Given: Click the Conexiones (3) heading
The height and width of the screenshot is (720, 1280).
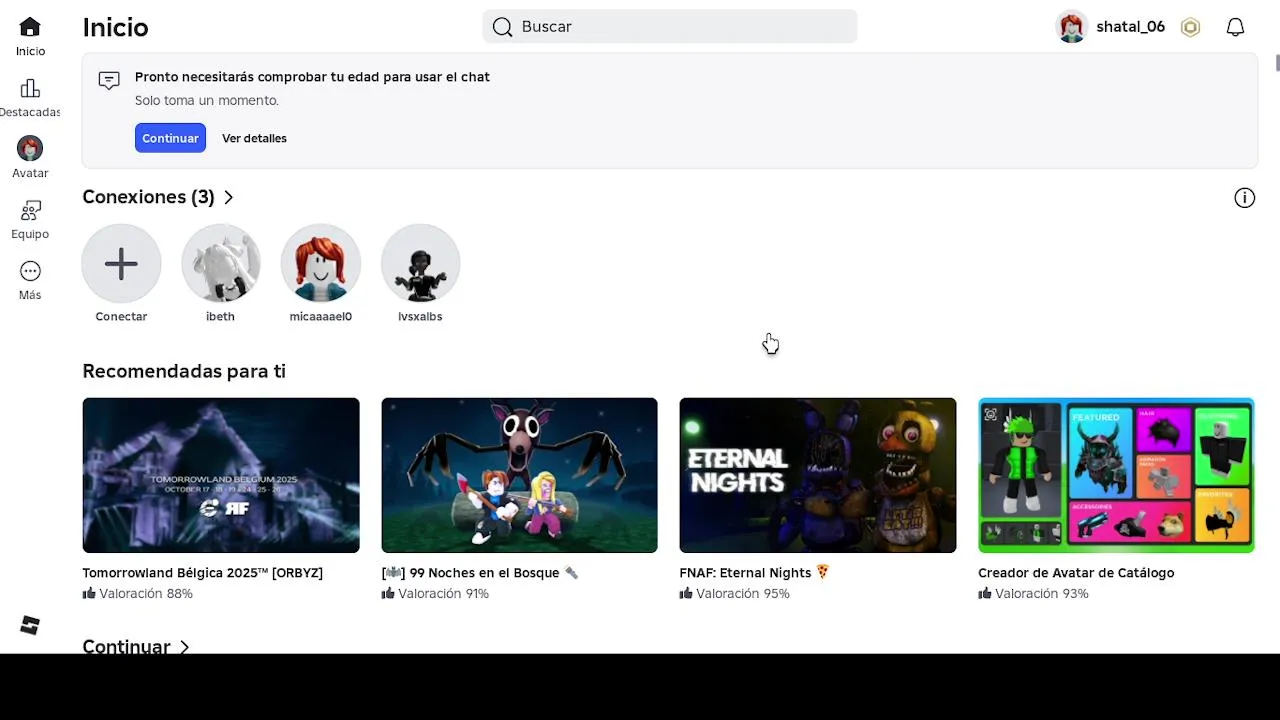Looking at the screenshot, I should tap(149, 197).
